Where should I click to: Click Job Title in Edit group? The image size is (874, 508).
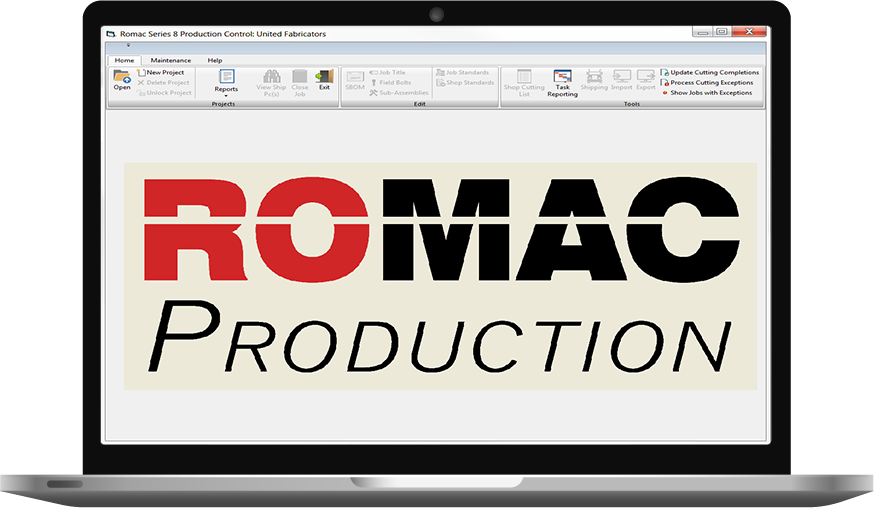(387, 72)
